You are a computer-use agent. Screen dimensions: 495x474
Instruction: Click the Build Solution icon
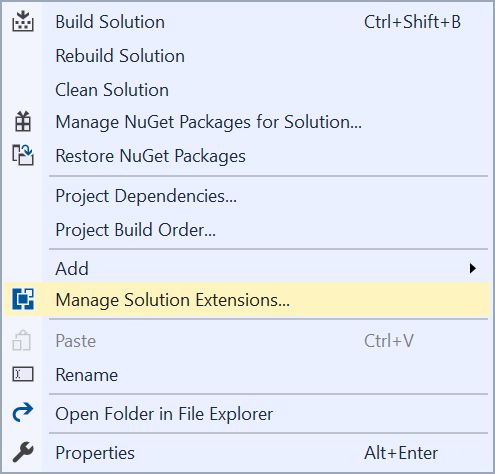click(x=23, y=21)
